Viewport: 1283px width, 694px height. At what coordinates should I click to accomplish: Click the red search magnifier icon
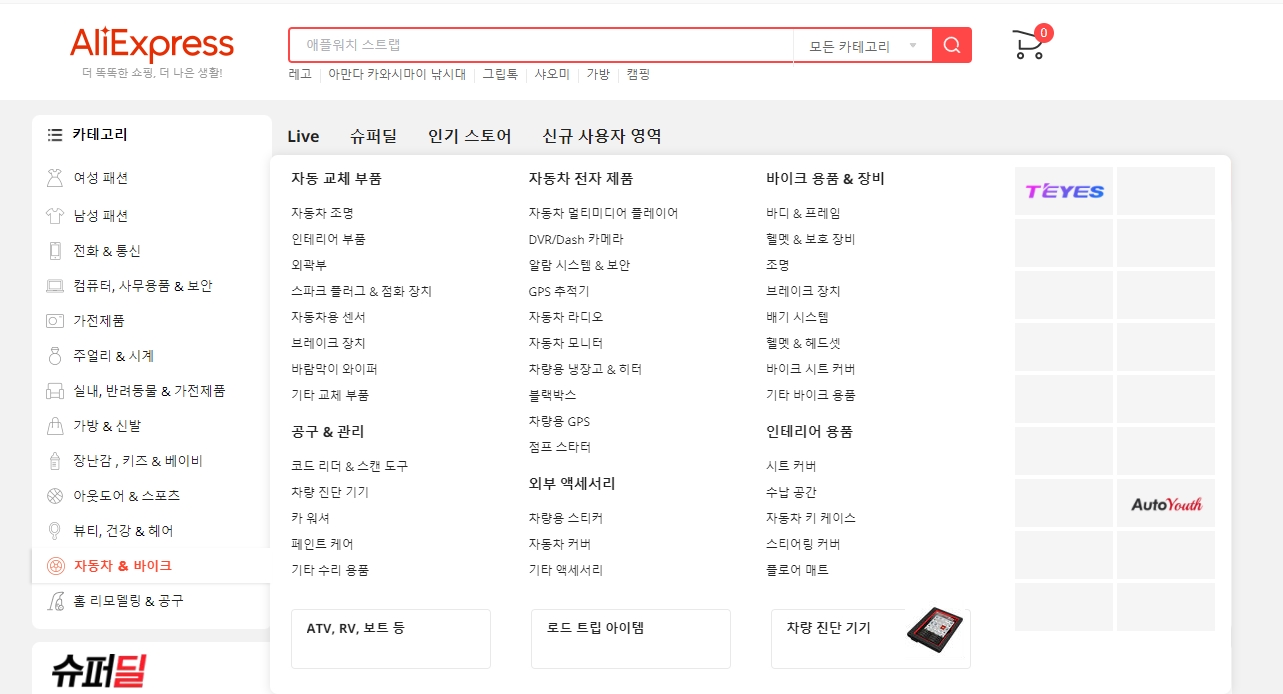click(x=949, y=44)
